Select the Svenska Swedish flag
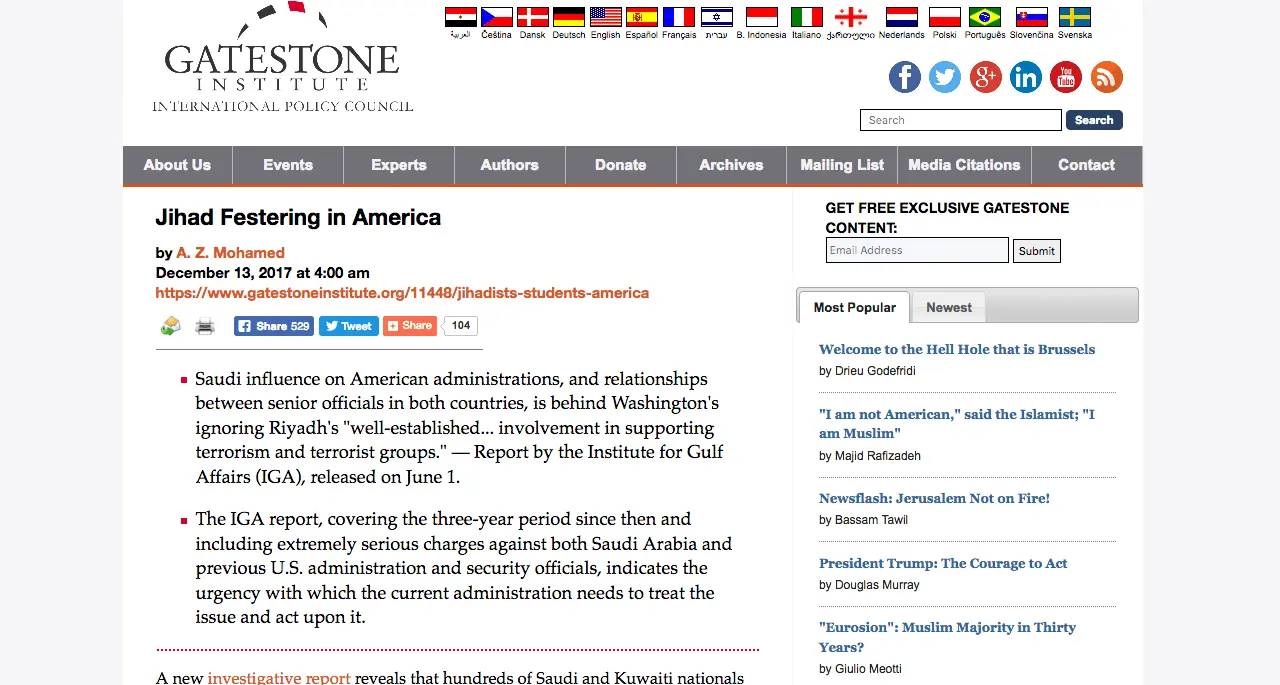 click(x=1075, y=17)
